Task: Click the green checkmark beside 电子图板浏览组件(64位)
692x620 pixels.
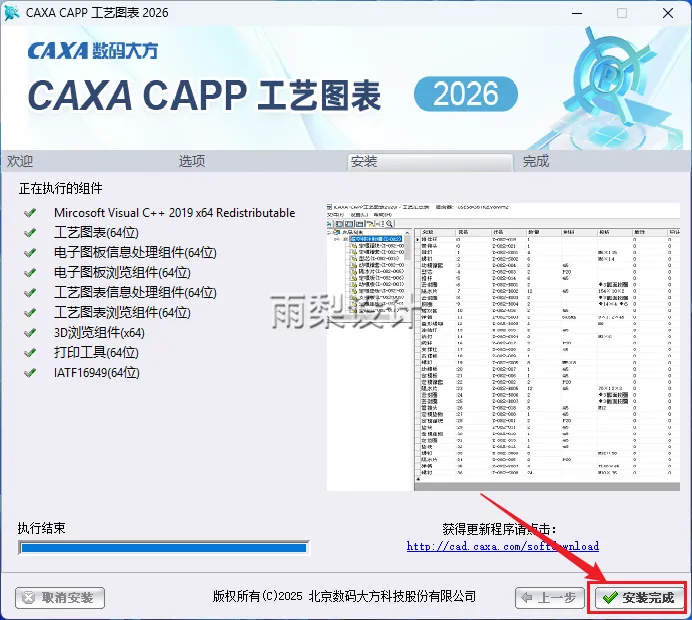Action: coord(30,273)
